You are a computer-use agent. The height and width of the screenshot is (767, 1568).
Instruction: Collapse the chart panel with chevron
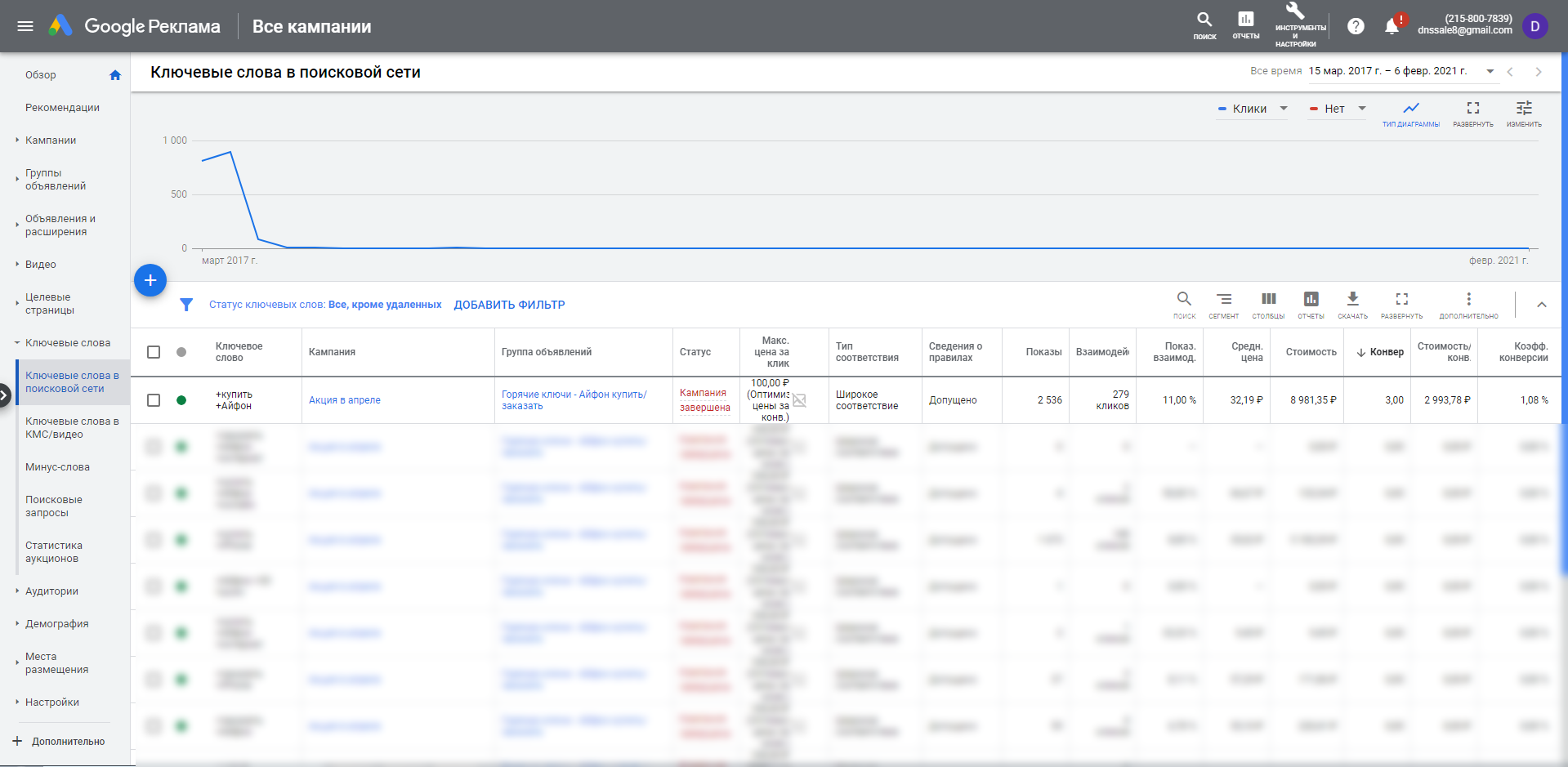pos(1542,305)
